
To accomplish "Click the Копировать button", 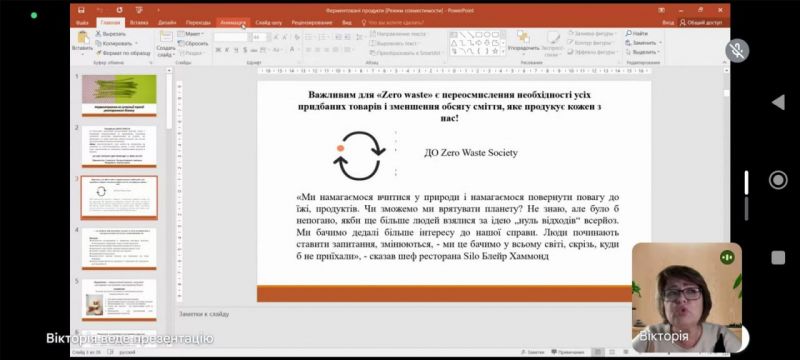I will 114,43.
